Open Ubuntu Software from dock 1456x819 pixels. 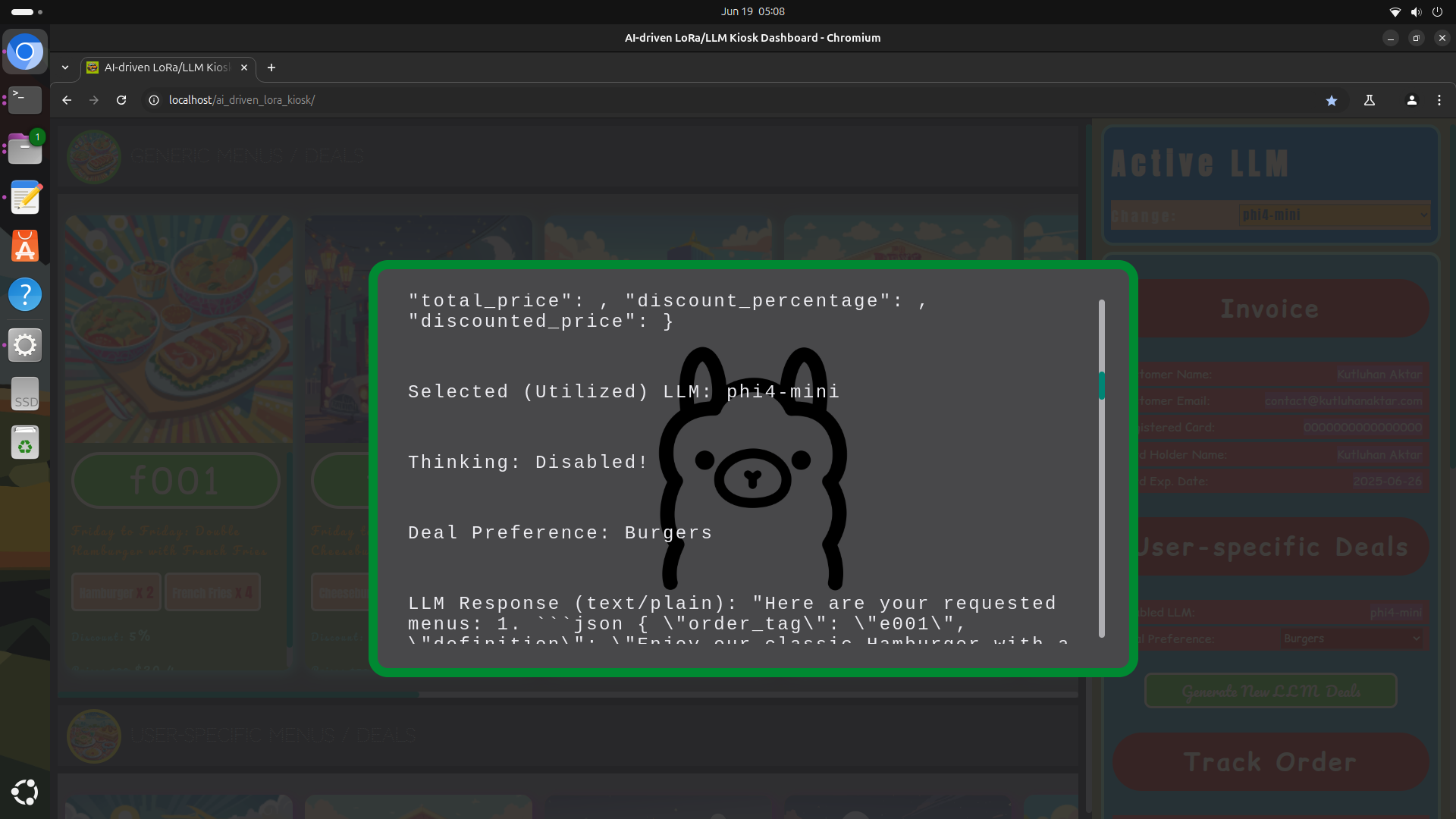pyautogui.click(x=25, y=246)
